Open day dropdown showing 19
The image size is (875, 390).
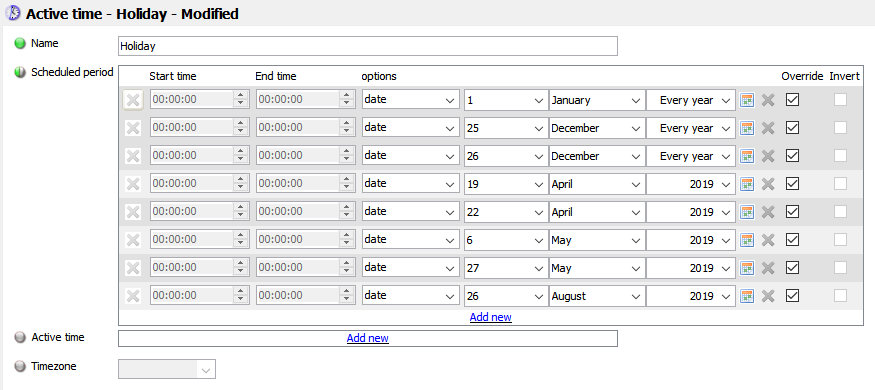pos(506,184)
